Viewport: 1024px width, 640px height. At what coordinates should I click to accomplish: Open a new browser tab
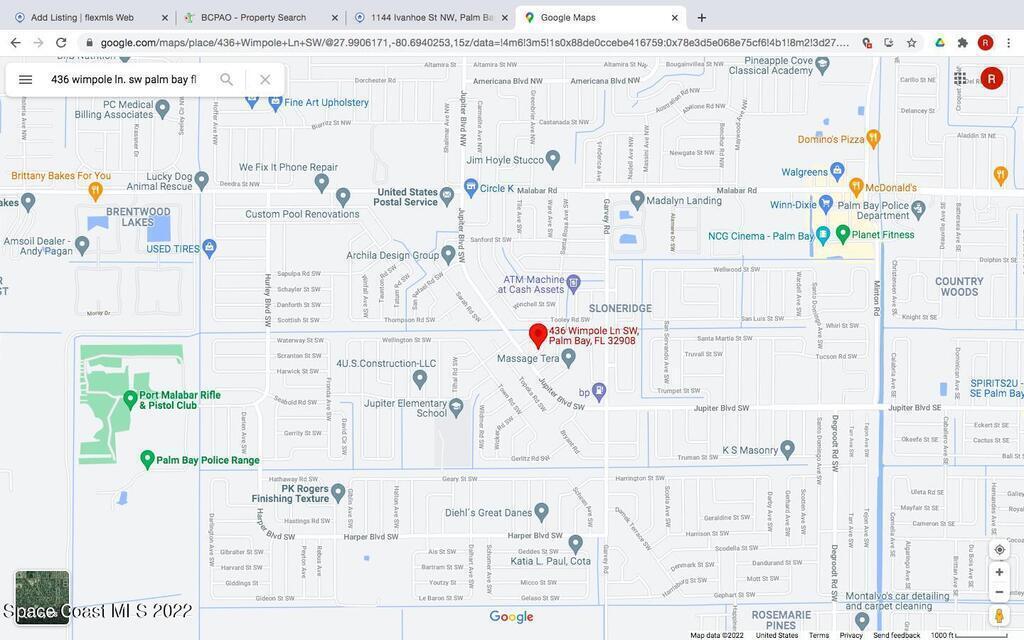point(702,17)
